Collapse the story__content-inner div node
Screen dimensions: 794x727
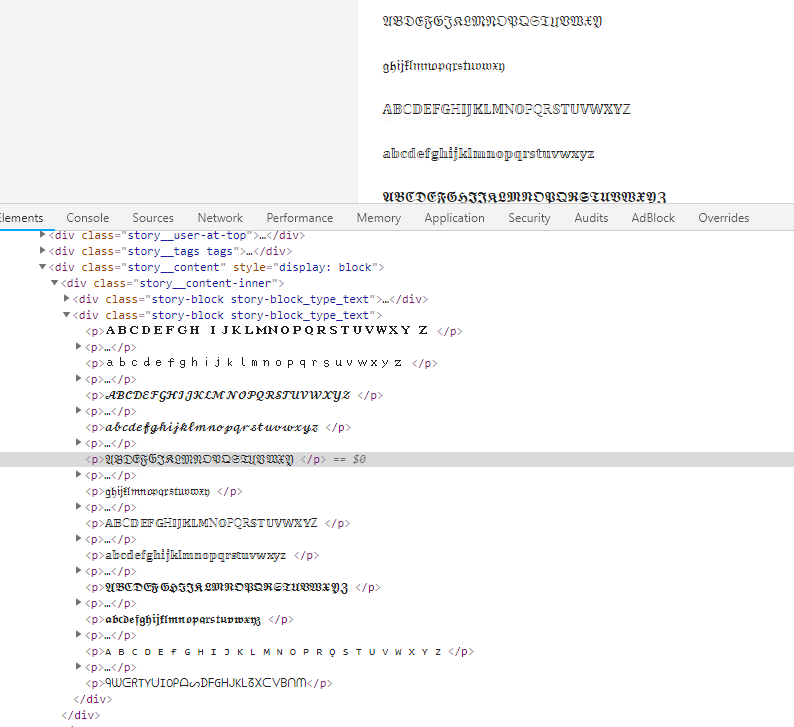[54, 283]
